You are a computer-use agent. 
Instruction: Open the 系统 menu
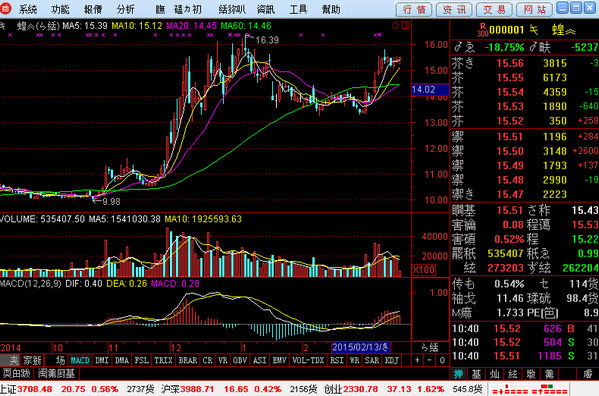pyautogui.click(x=28, y=9)
